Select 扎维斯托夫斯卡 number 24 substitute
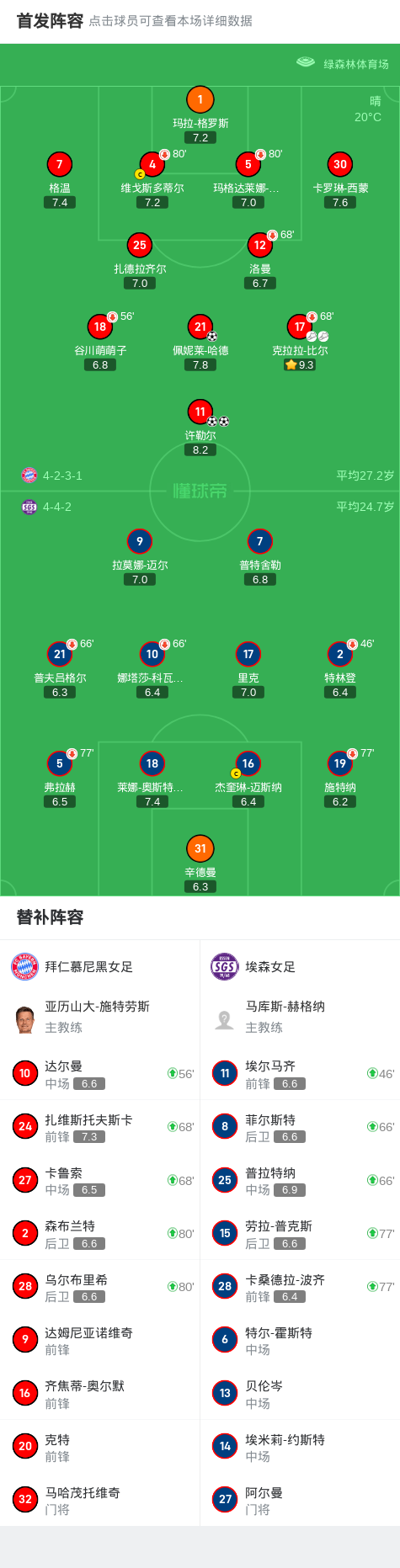Viewport: 400px width, 1568px height. point(100,1127)
